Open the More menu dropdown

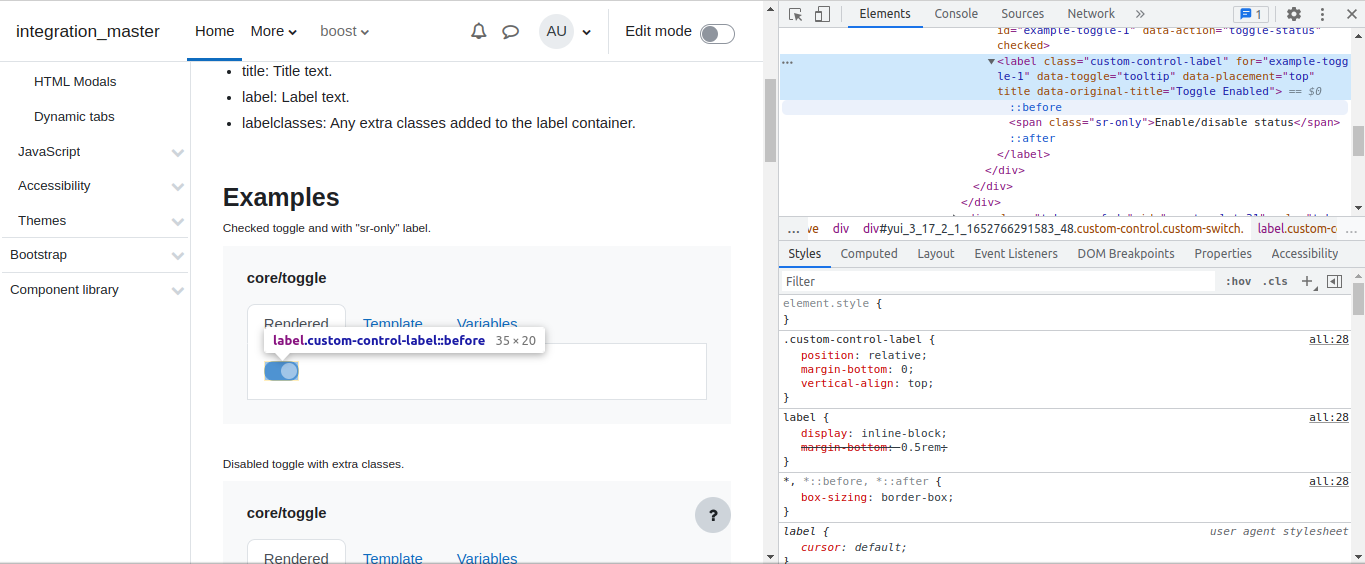274,31
